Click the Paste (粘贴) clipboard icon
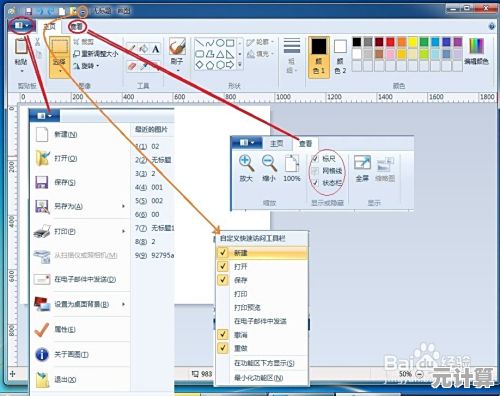Viewport: 500px width, 396px height. pos(21,46)
